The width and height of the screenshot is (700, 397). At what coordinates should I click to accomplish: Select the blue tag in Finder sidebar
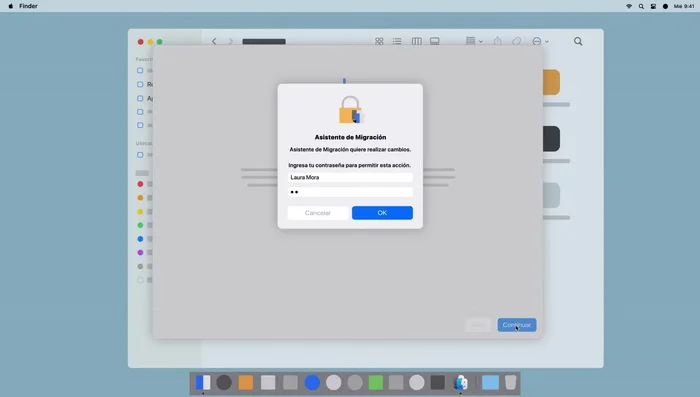point(140,239)
